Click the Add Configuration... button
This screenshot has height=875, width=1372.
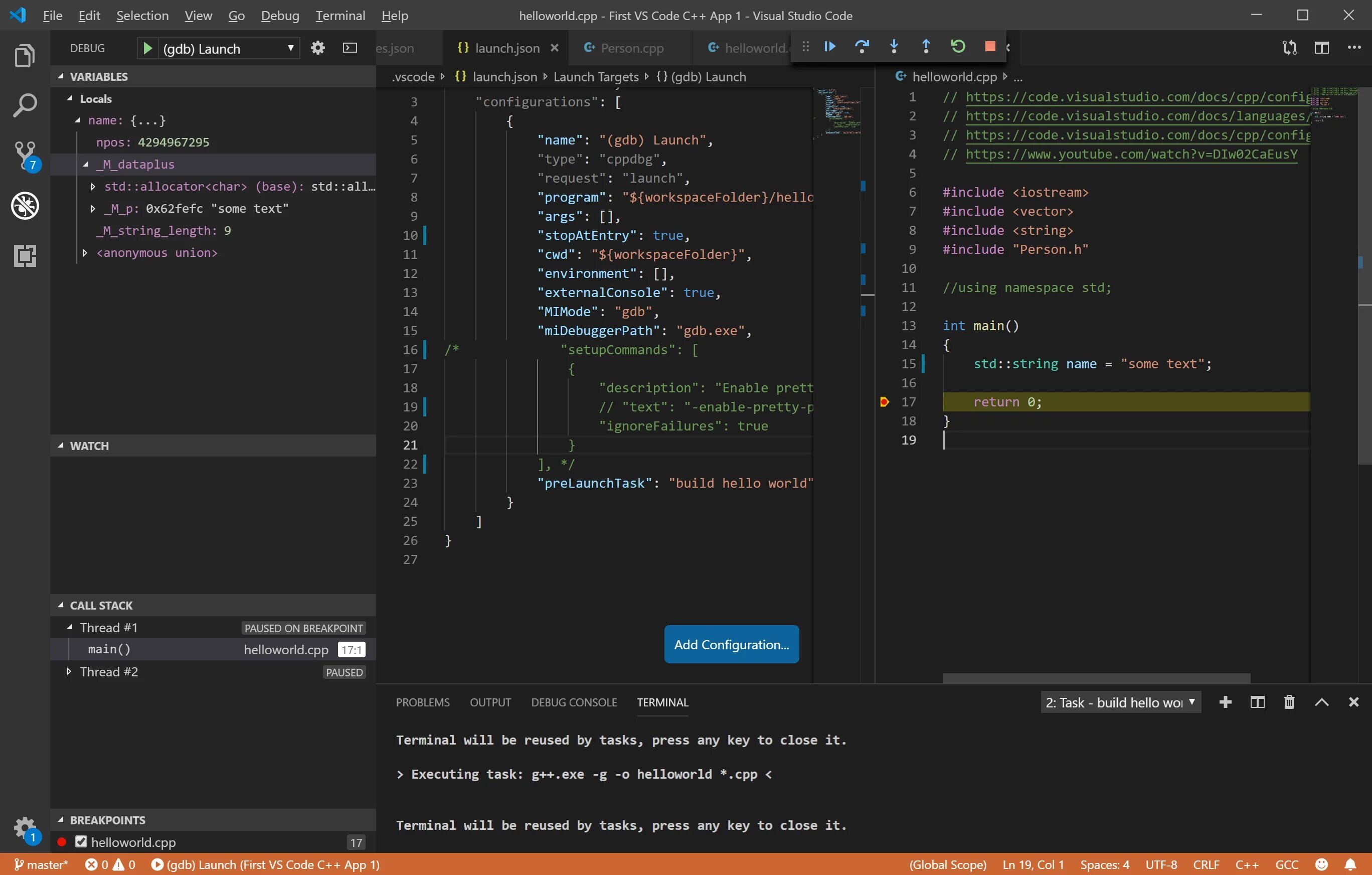(732, 645)
